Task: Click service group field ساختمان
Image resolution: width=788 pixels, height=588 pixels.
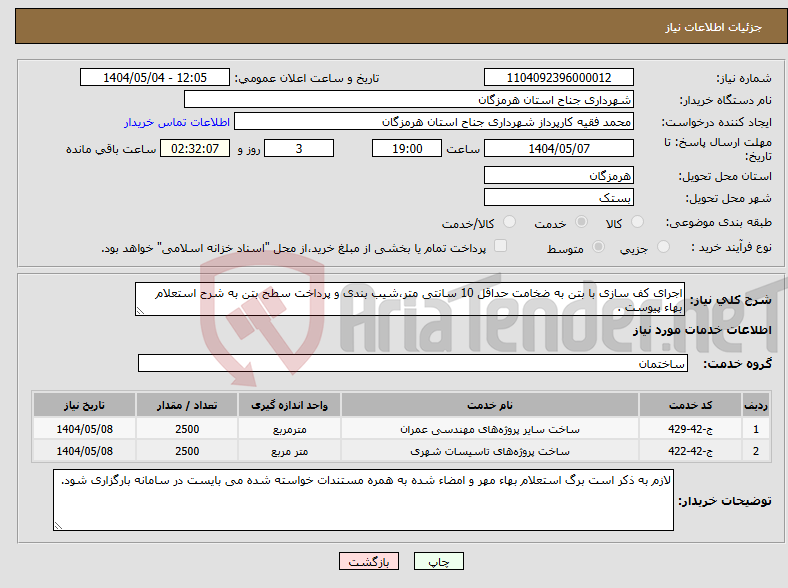Action: (x=413, y=363)
